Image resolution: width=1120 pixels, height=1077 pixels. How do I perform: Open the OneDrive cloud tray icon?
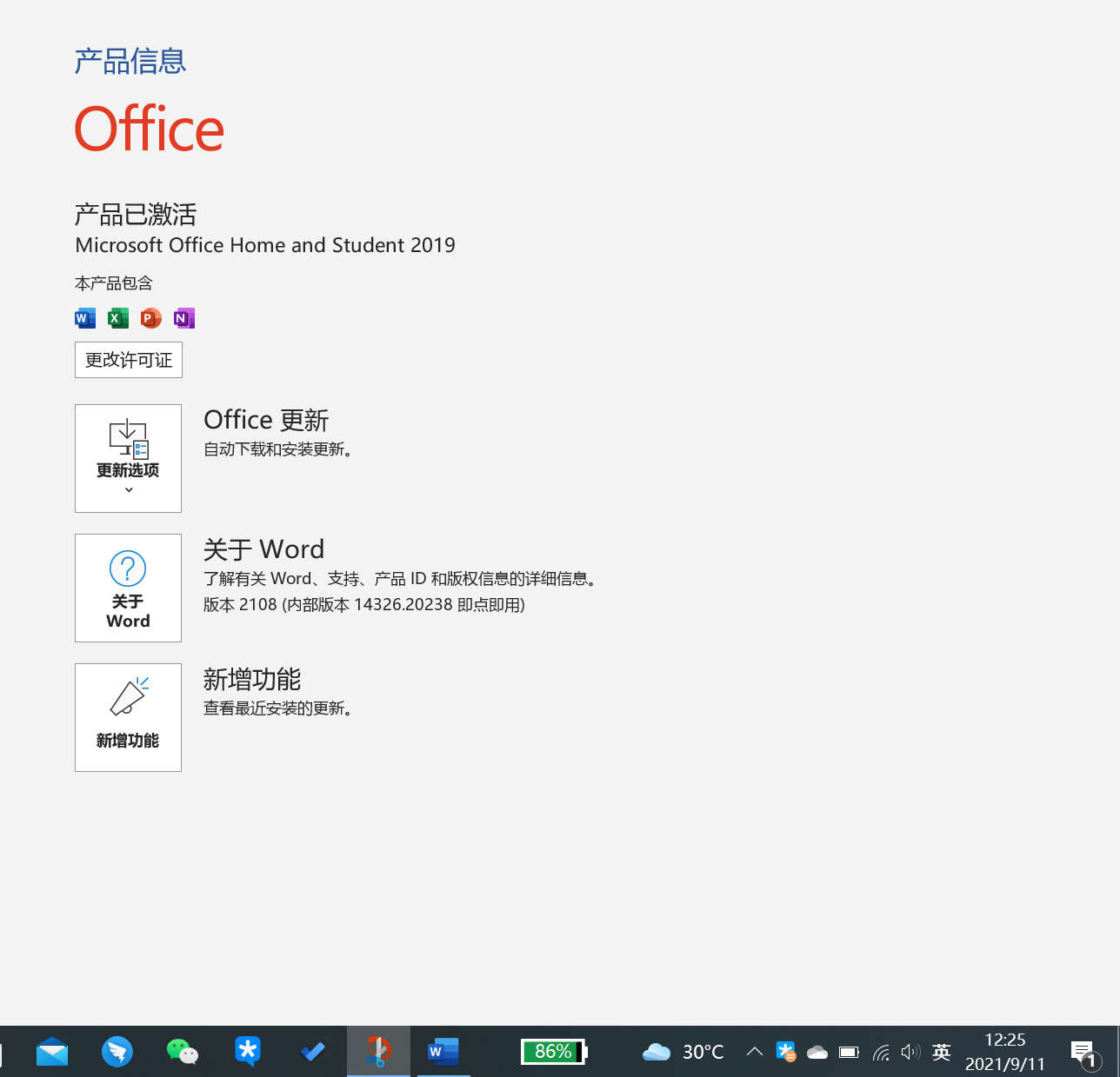[x=817, y=1053]
